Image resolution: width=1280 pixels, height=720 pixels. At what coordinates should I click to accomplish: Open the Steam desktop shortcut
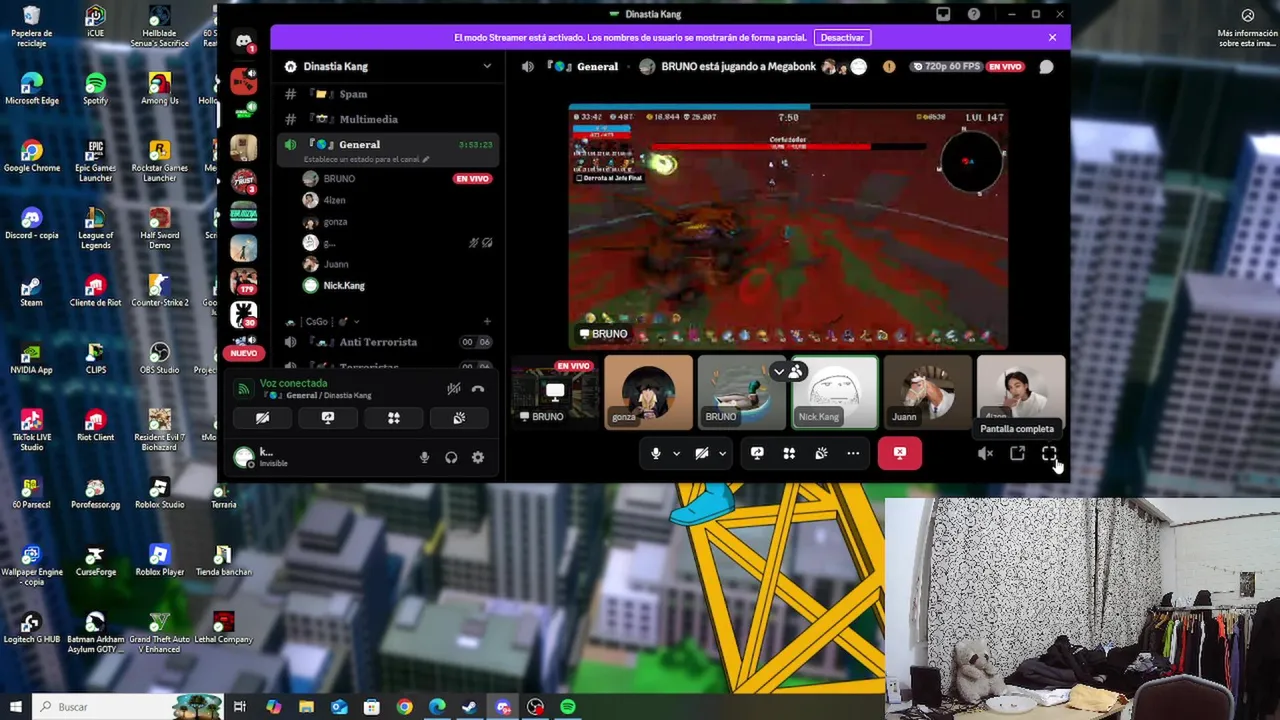coord(31,292)
